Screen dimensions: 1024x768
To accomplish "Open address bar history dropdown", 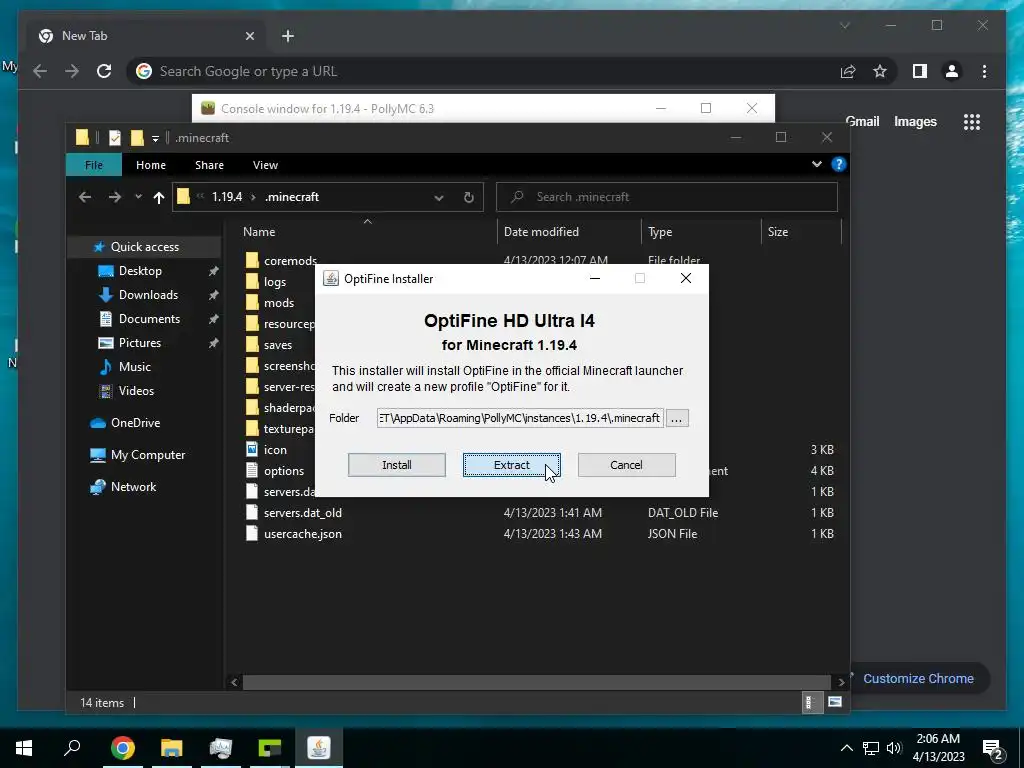I will tap(439, 197).
